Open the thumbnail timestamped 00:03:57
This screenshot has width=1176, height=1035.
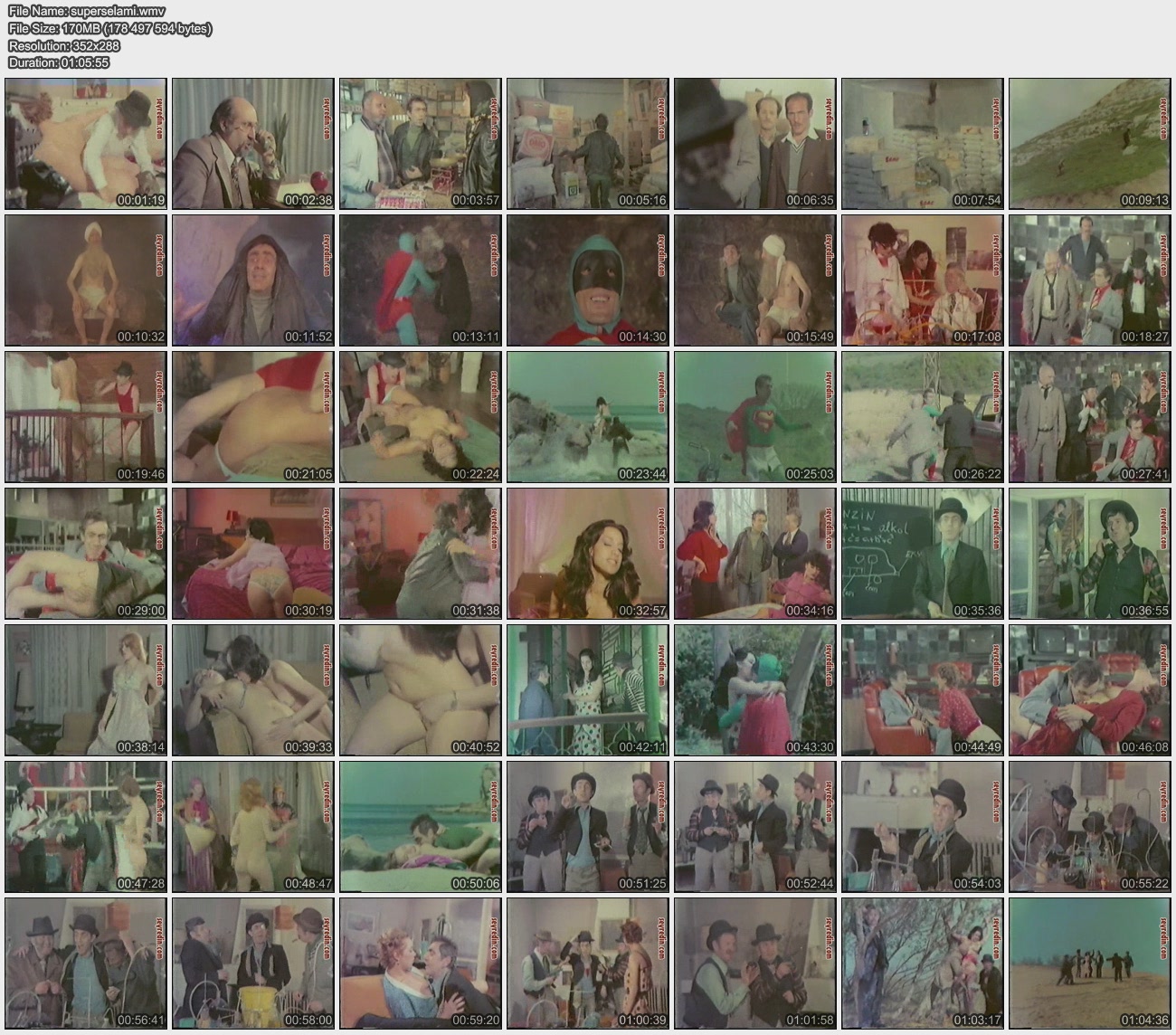coord(420,144)
